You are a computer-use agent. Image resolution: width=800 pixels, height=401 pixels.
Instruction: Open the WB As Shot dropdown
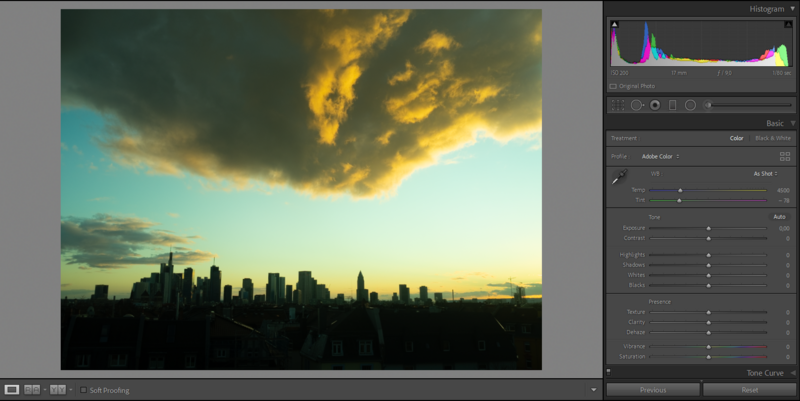(765, 174)
